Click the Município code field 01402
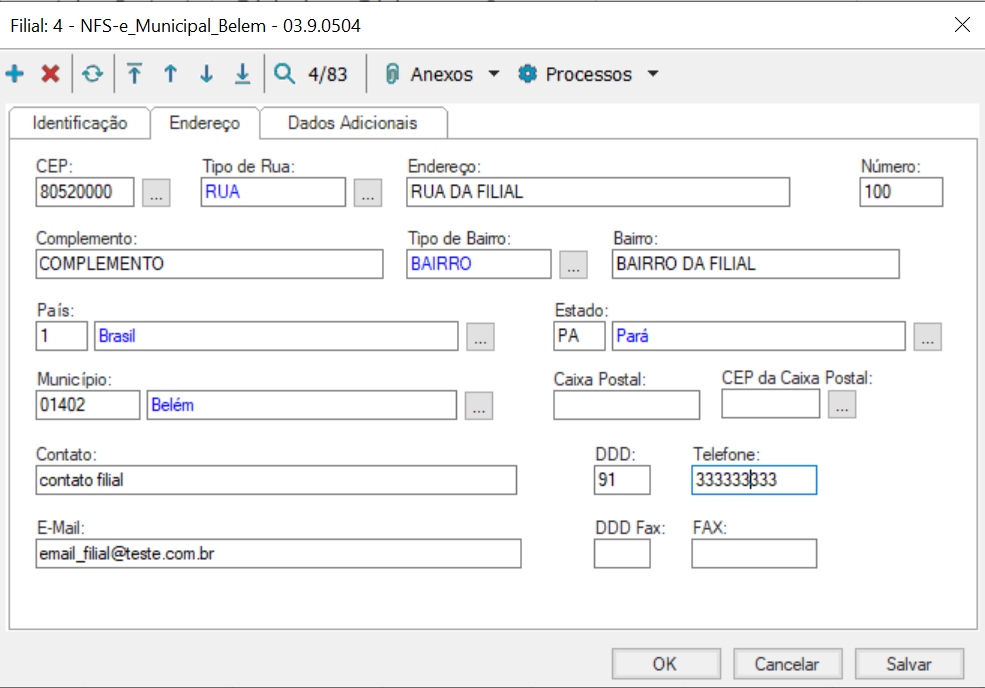The image size is (985, 688). (x=88, y=405)
